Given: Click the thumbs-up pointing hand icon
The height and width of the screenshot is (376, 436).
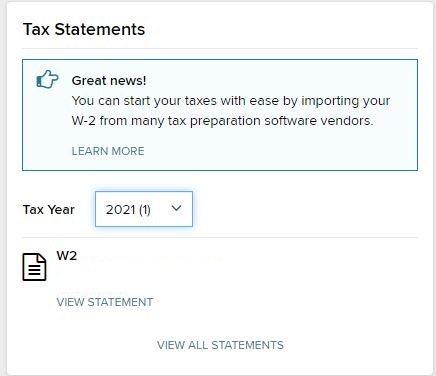Looking at the screenshot, I should point(47,79).
